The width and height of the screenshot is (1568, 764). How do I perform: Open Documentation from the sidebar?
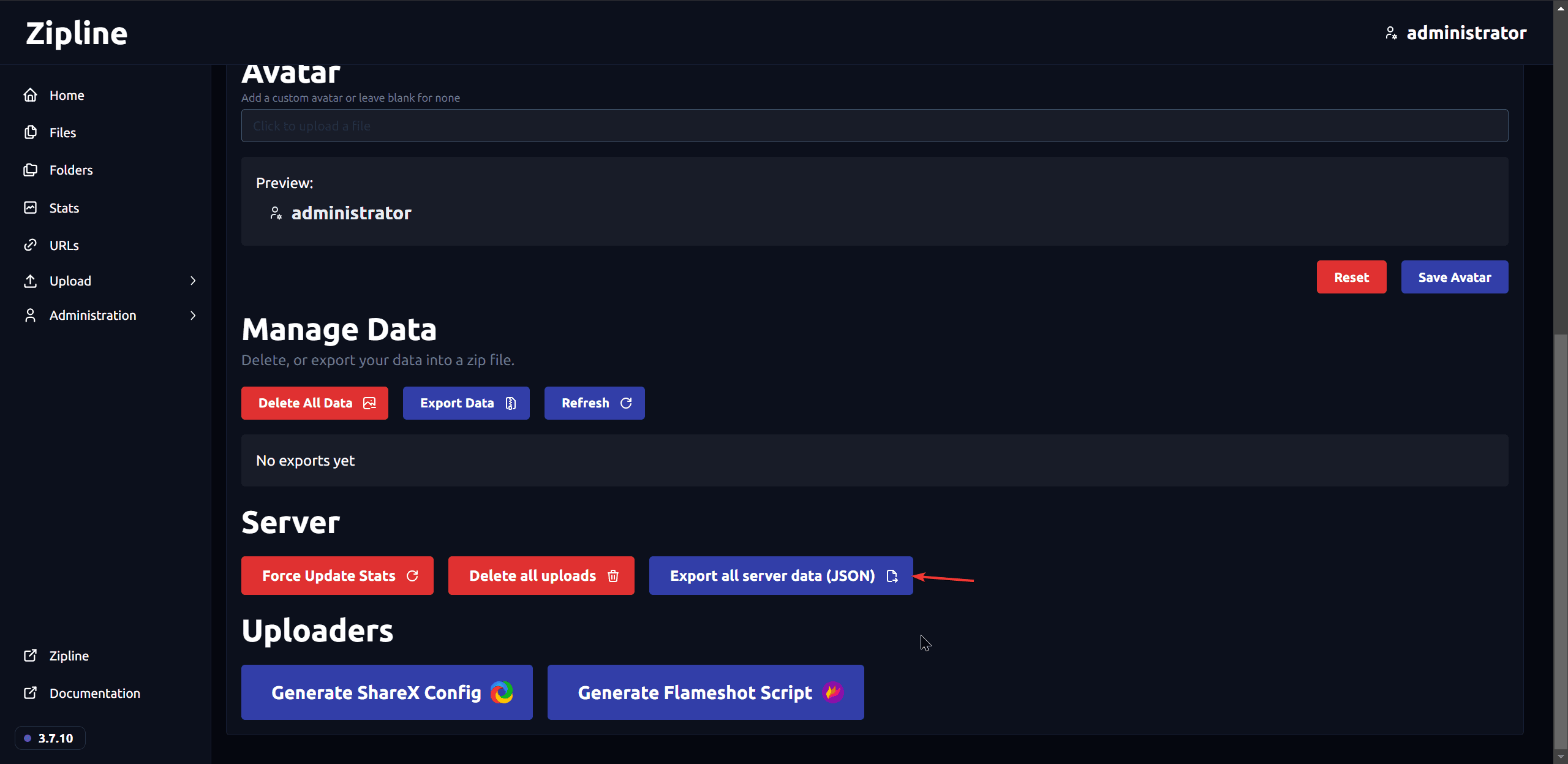[95, 693]
